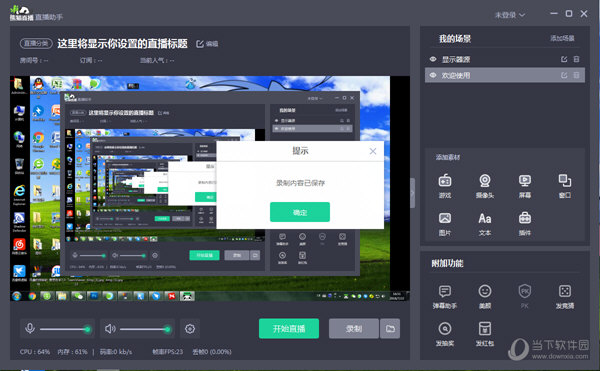600x371 pixels.
Task: Click the 房间号 room number label
Action: pyautogui.click(x=34, y=60)
